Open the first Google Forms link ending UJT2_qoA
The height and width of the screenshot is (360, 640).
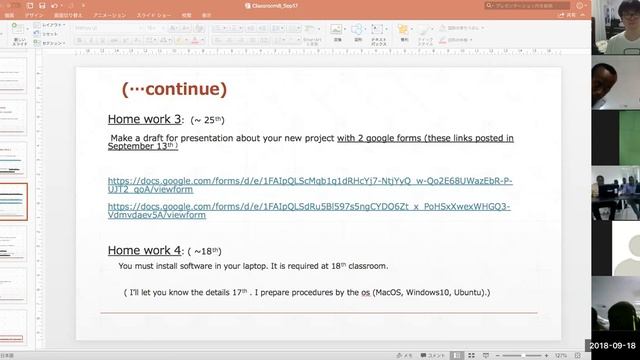pos(310,185)
